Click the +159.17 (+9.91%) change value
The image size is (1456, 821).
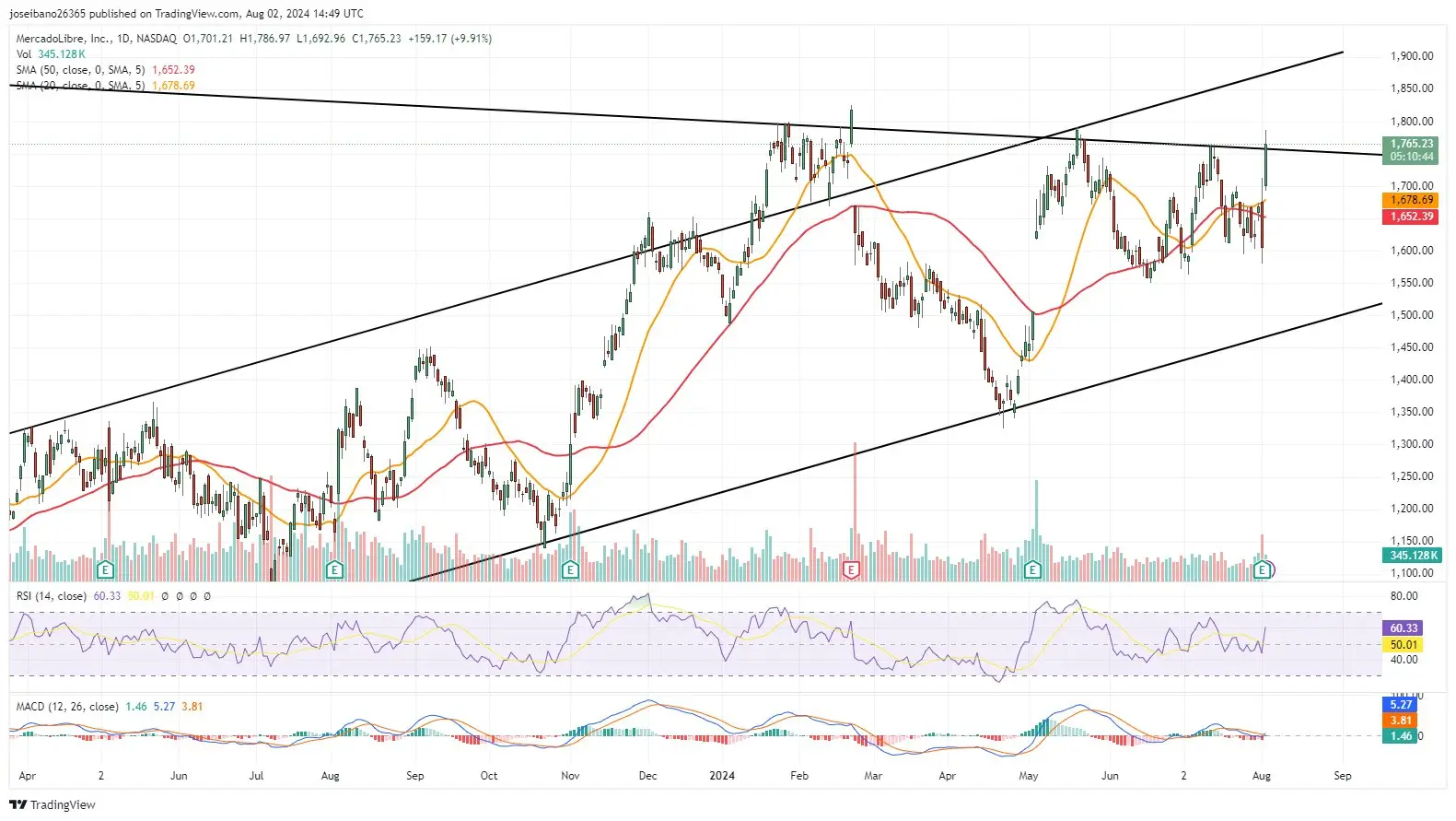[x=449, y=39]
